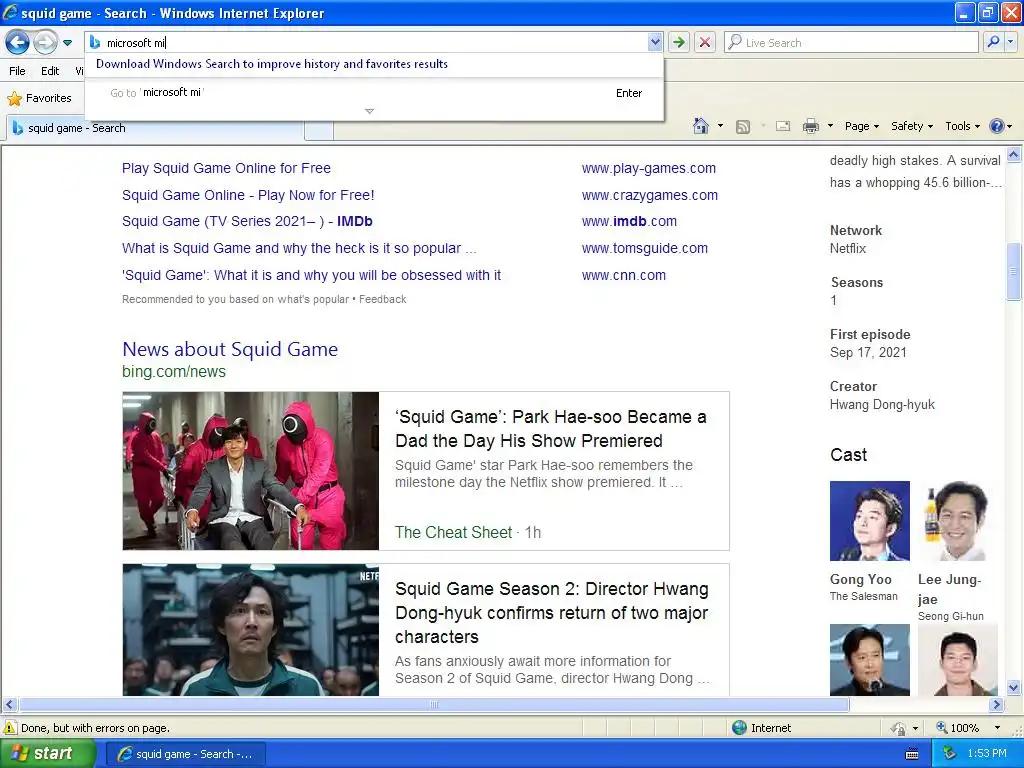Go back with the Back arrow button
Screen dimensions: 1024x768
click(18, 43)
